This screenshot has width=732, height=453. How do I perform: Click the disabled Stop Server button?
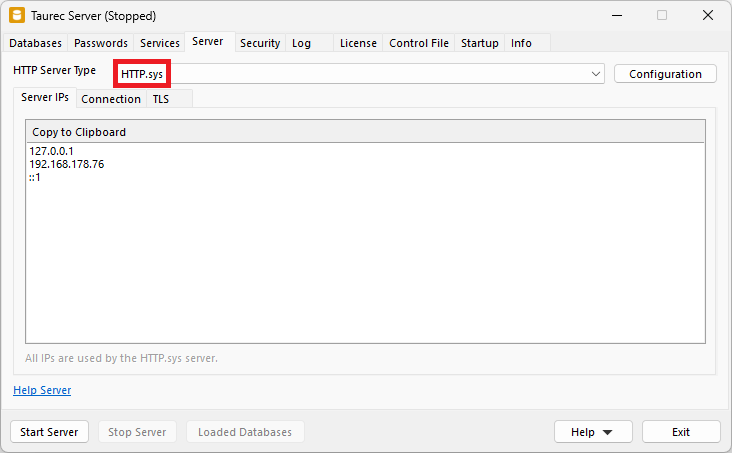point(137,432)
